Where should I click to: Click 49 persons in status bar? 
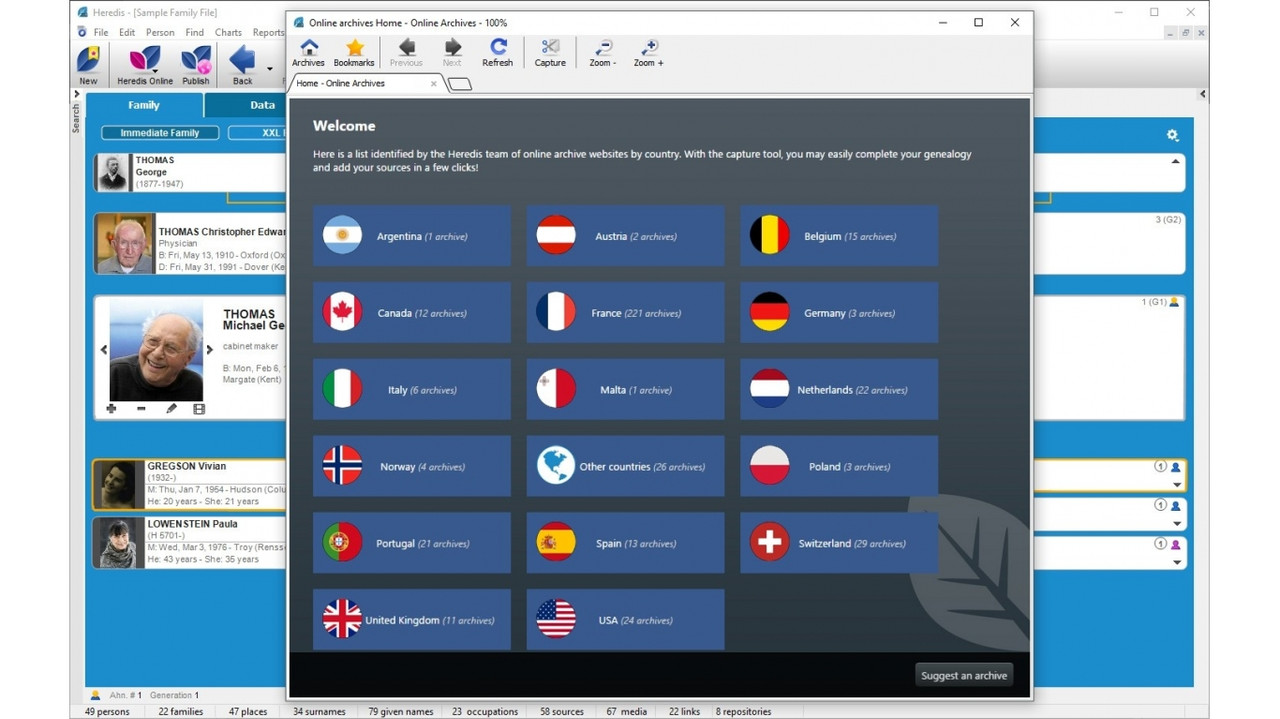(x=107, y=712)
